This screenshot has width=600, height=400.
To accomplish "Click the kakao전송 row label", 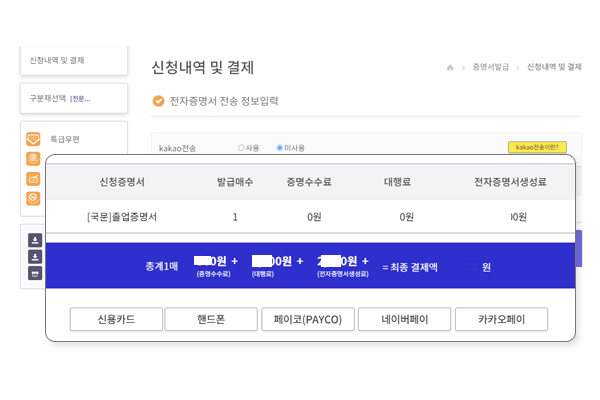I will [177, 148].
